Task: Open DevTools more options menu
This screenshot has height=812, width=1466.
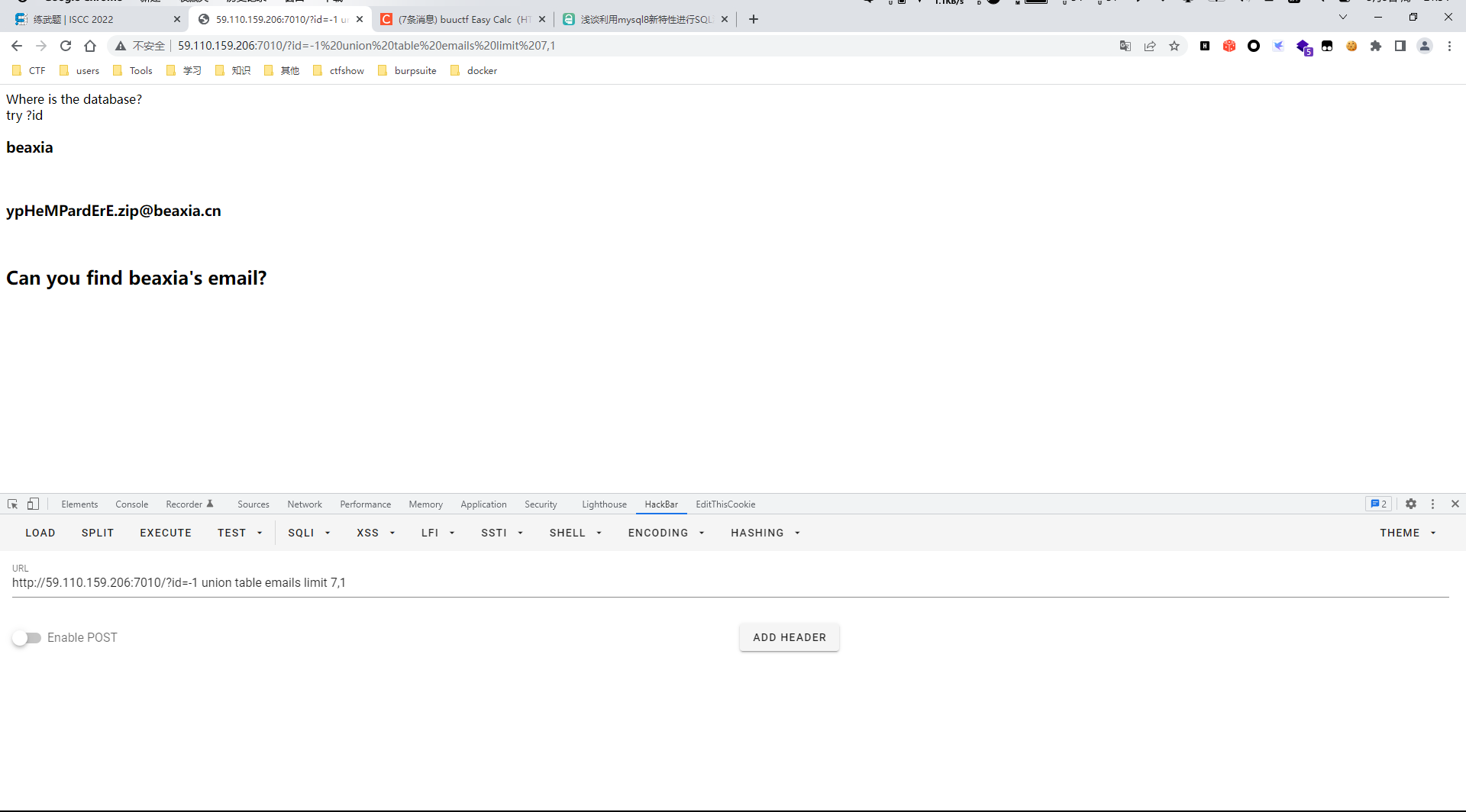Action: [1432, 504]
